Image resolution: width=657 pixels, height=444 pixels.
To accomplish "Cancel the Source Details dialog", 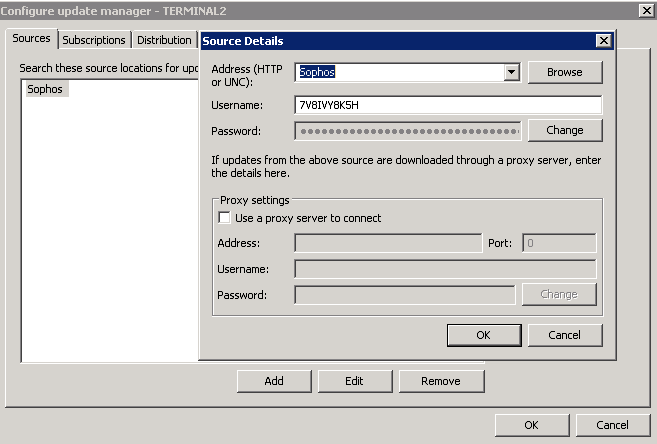I will (x=565, y=335).
